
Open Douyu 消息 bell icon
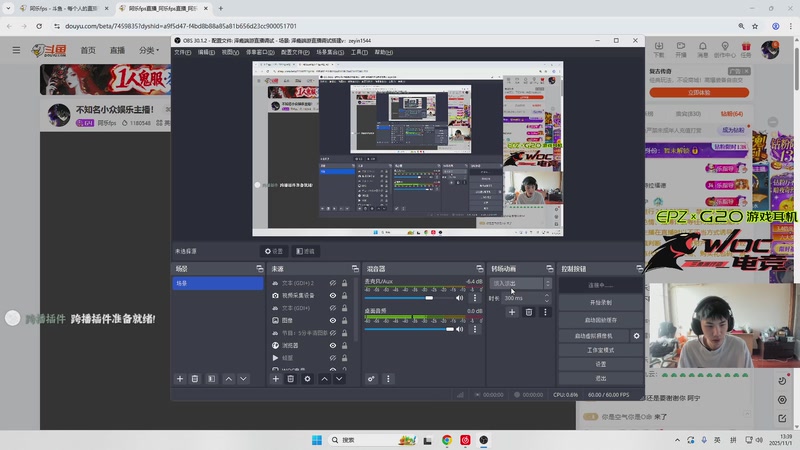pos(703,49)
